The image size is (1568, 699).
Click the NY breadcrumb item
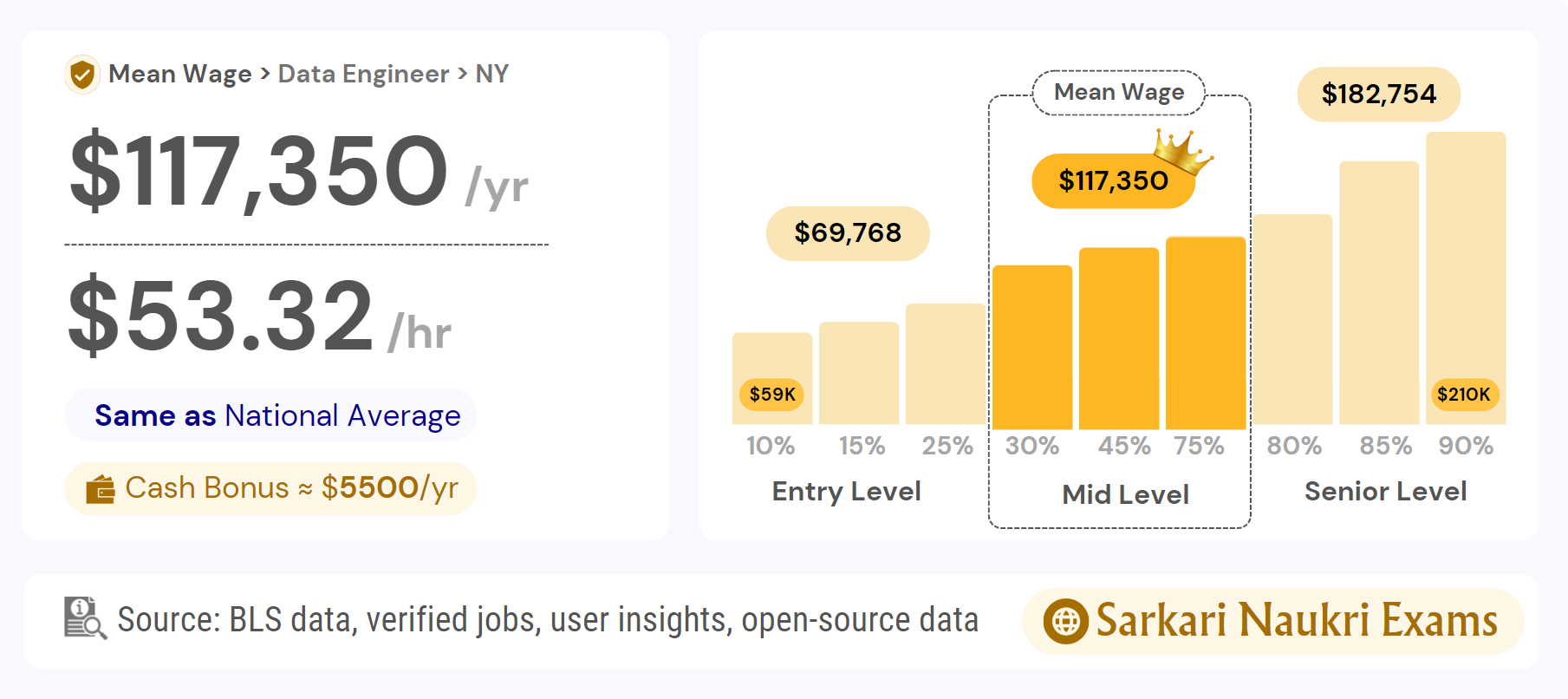[491, 75]
